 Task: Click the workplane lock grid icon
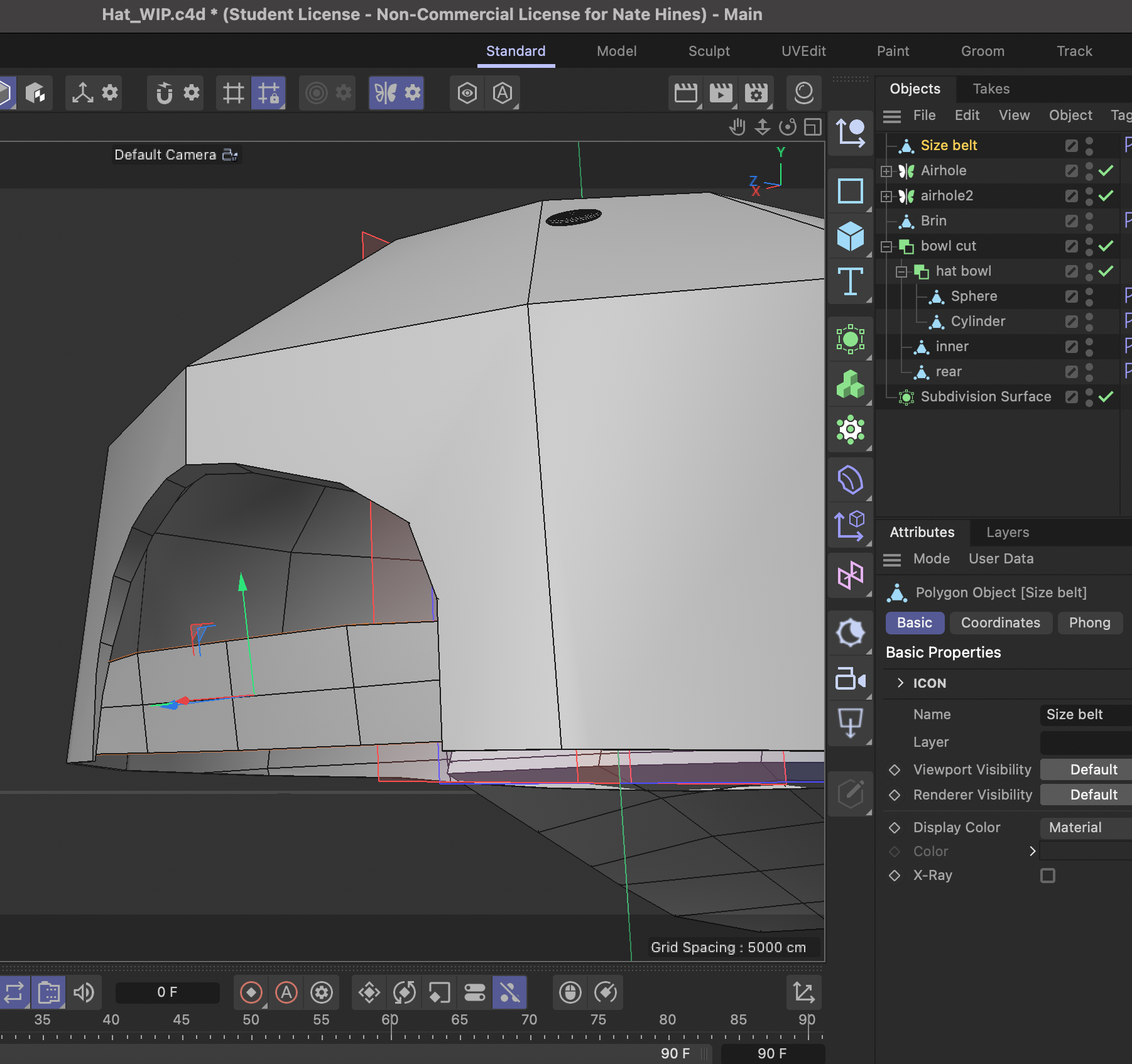pyautogui.click(x=269, y=92)
